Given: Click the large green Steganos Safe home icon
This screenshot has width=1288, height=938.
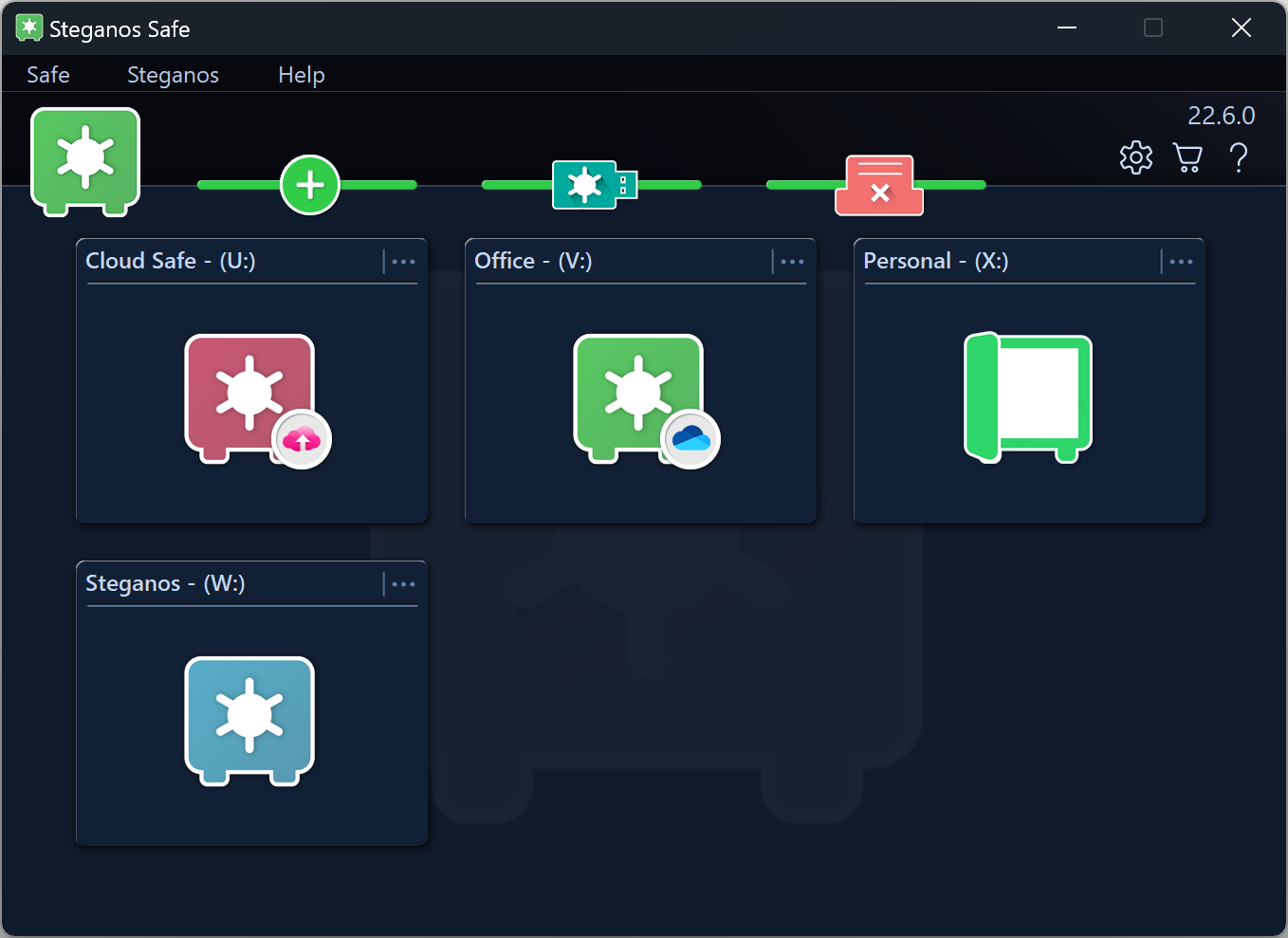Looking at the screenshot, I should pos(85,159).
